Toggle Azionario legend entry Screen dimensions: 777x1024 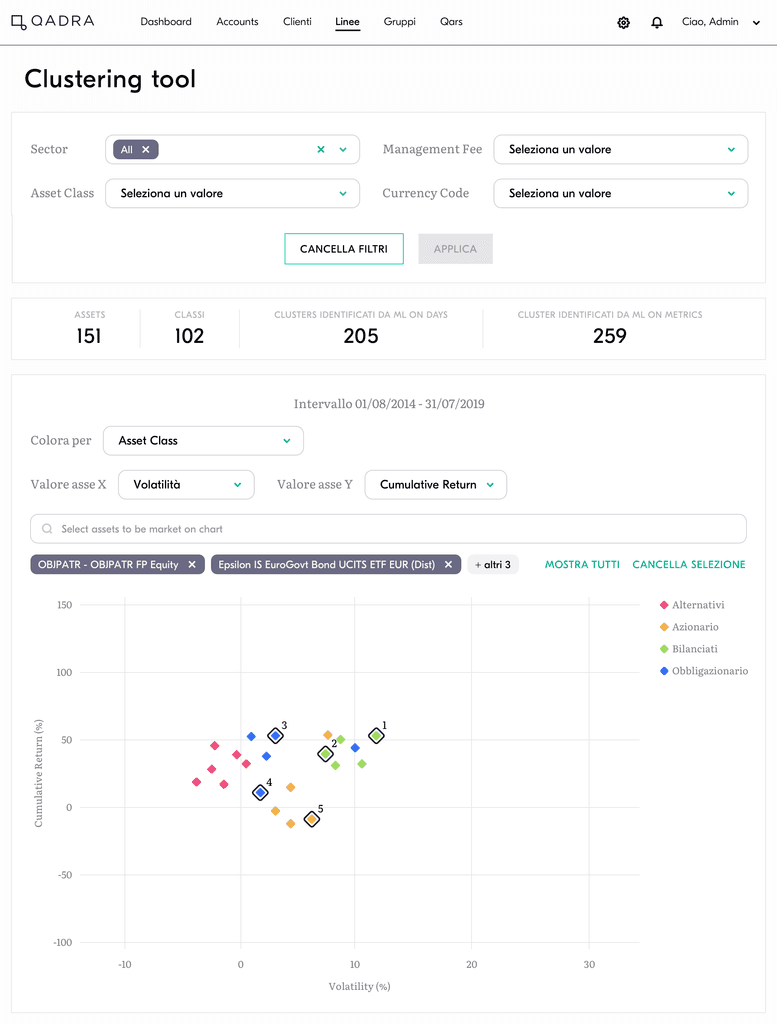pos(690,627)
